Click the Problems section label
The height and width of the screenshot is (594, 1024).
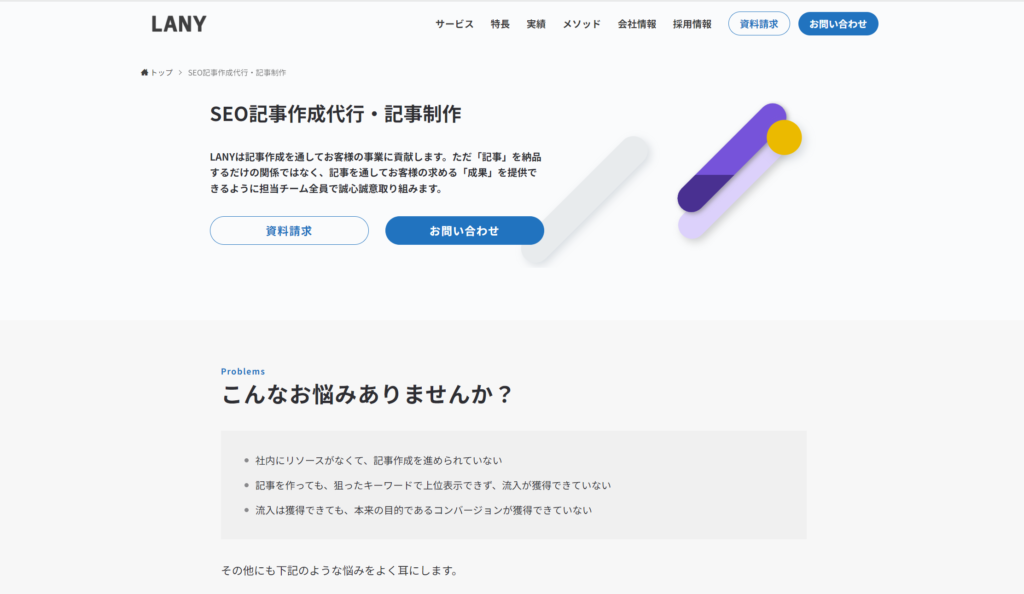241,371
